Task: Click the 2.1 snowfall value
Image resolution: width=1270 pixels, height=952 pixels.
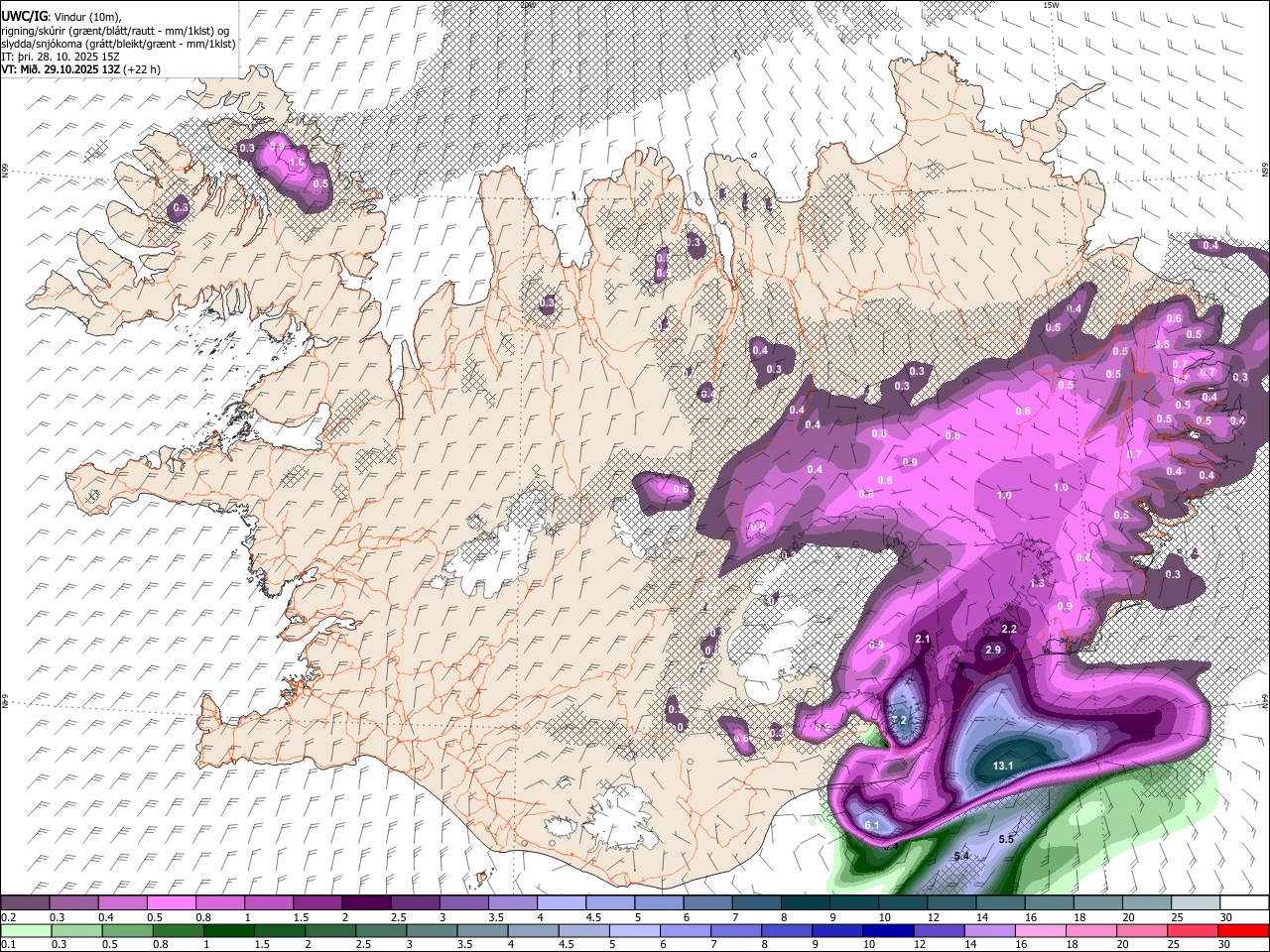Action: (x=923, y=639)
